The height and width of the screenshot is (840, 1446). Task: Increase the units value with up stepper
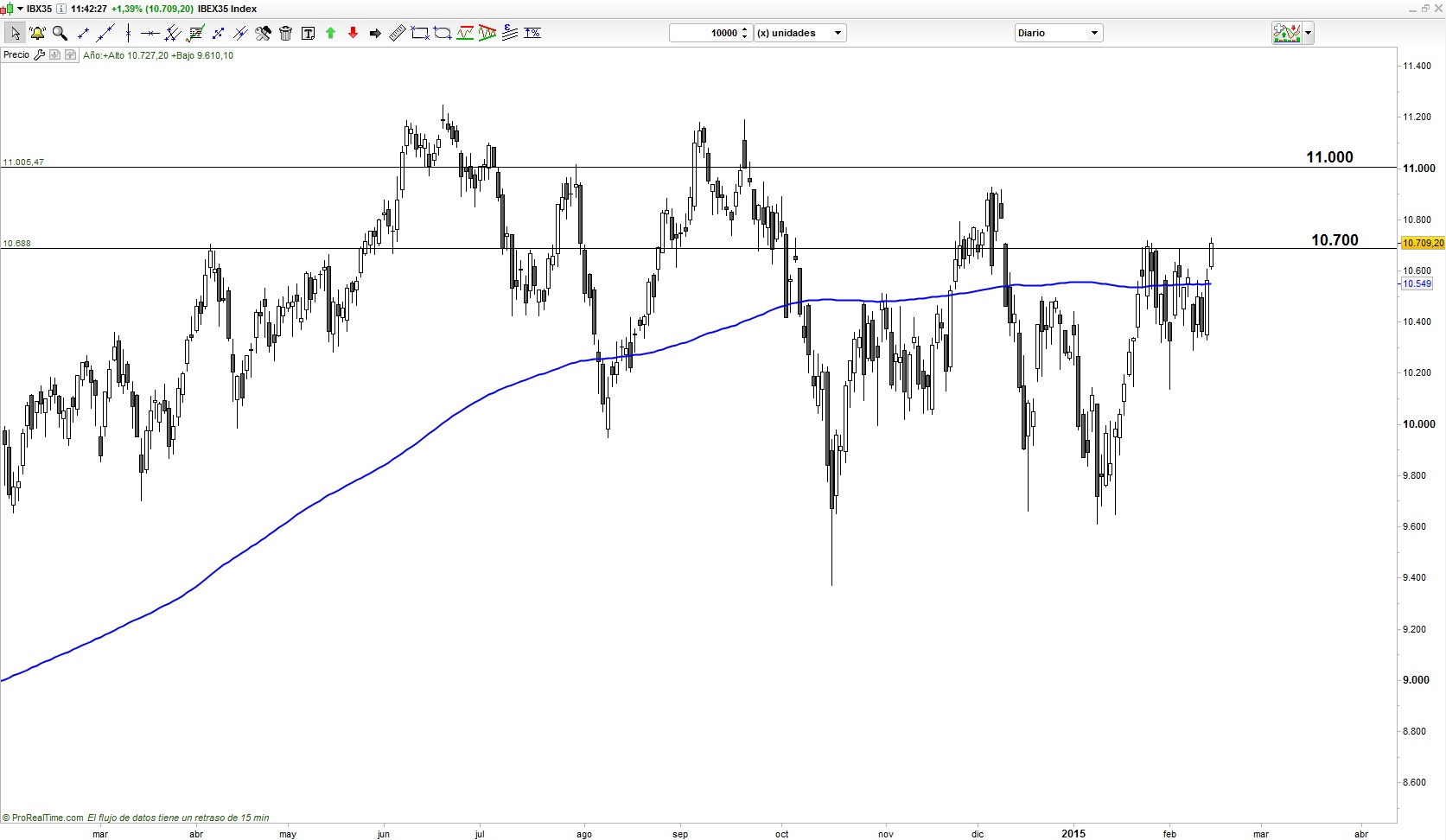point(745,29)
